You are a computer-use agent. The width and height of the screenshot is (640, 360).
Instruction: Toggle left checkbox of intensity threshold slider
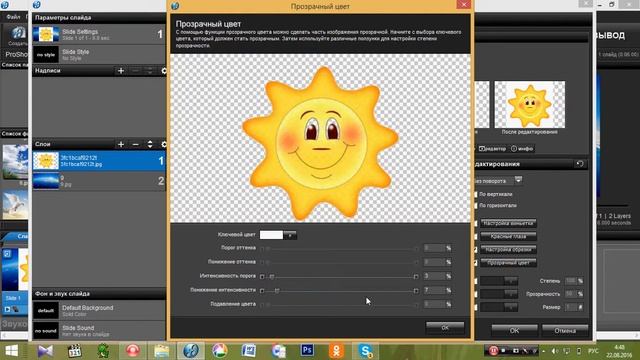coord(262,277)
